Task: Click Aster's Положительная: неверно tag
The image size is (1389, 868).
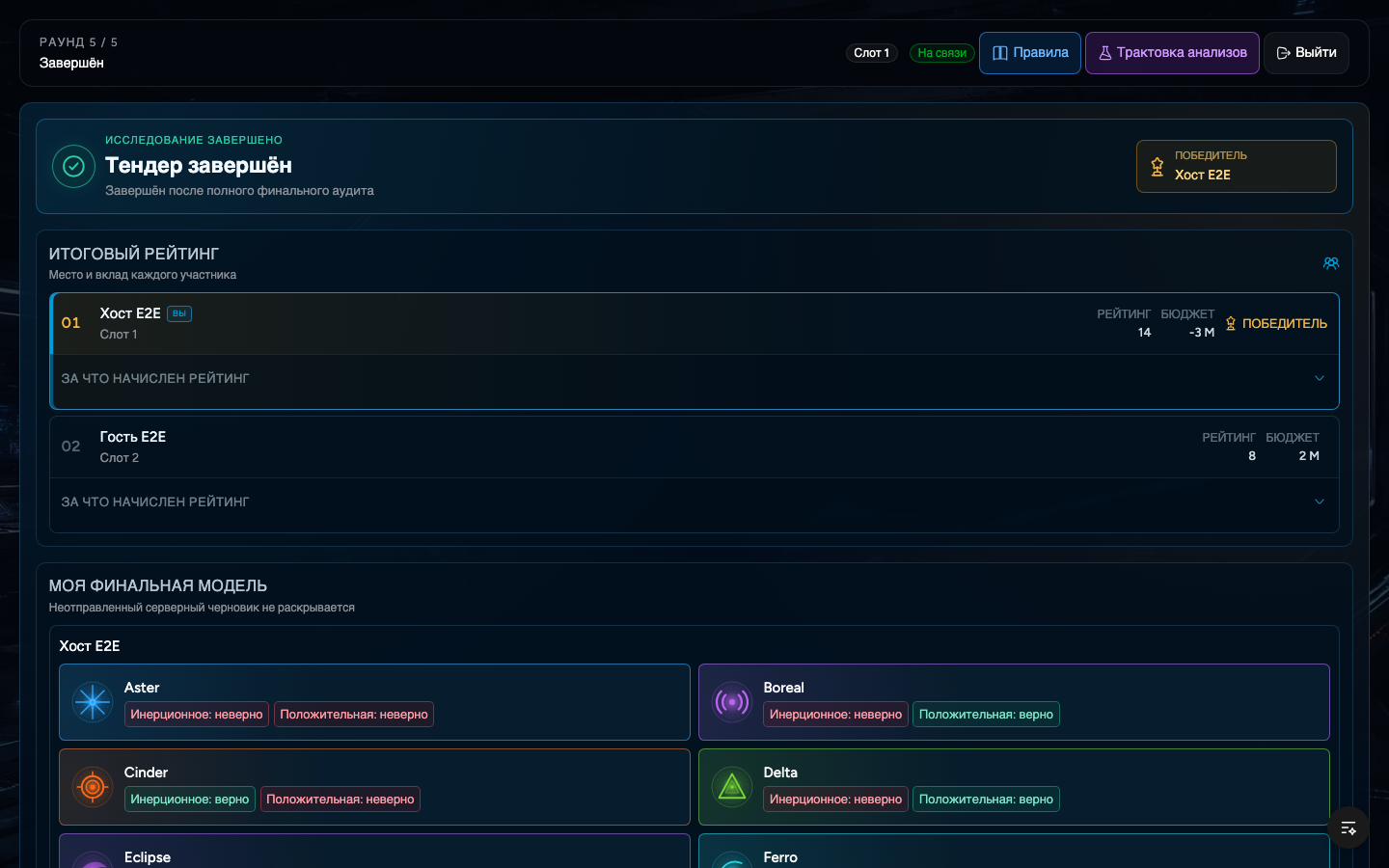Action: click(x=354, y=715)
